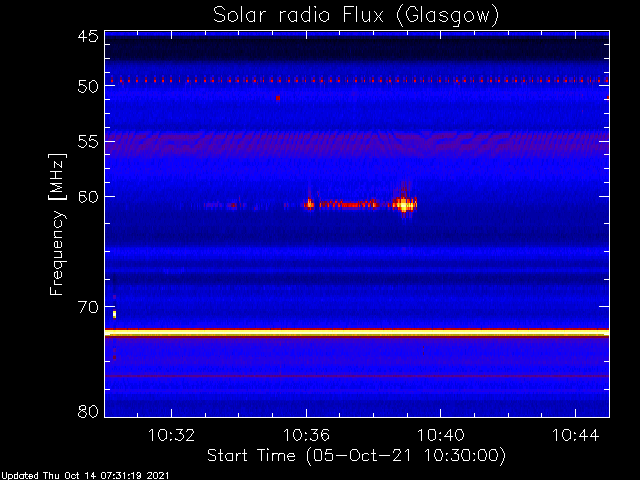Click the isolated red spot below 50 MHz
This screenshot has height=480, width=640.
tap(278, 98)
